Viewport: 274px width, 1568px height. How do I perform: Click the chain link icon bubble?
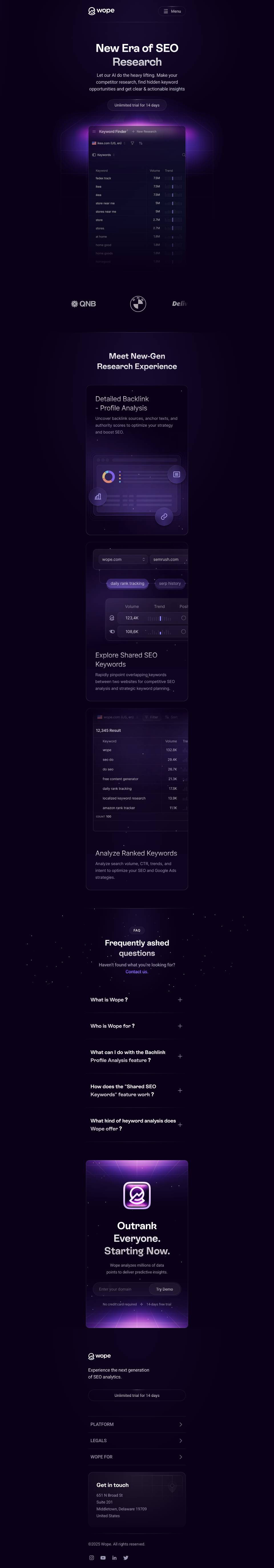coord(164,516)
